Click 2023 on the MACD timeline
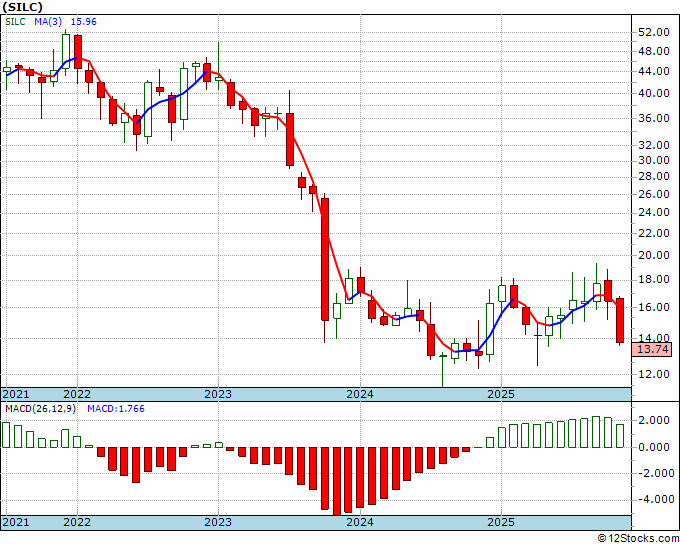Viewport: 680px width, 546px height. tap(218, 522)
